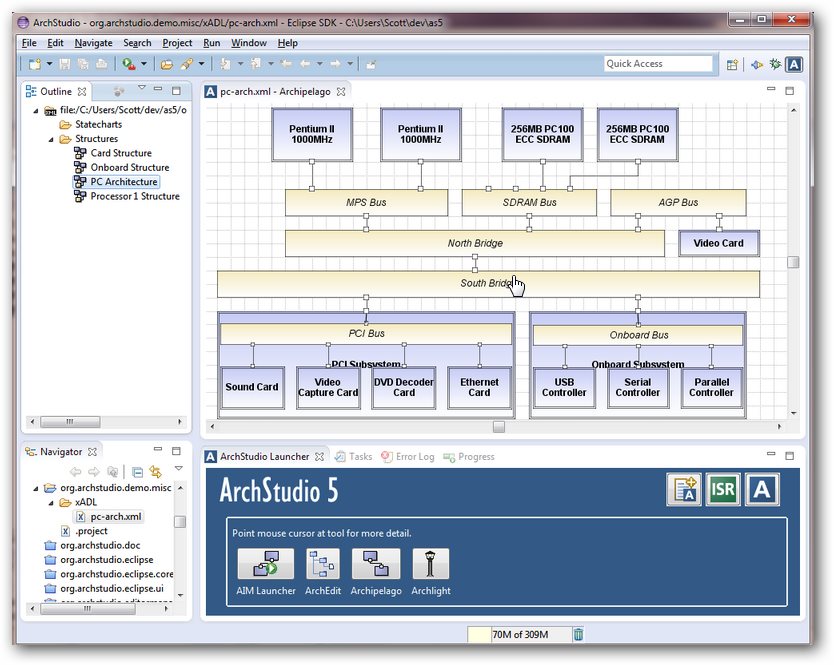Switch to the Debug perspective icon
Viewport: 834px width, 665px height.
pyautogui.click(x=775, y=64)
